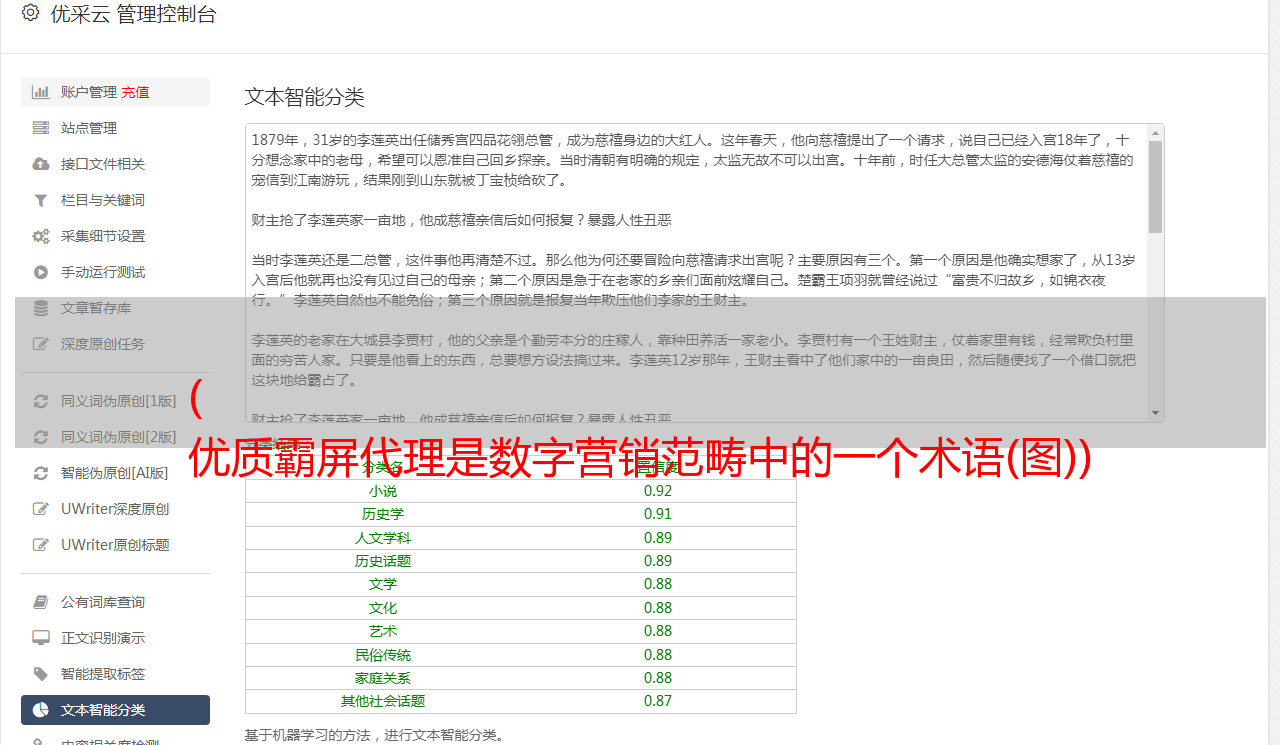
Task: Select the 文学 category cell
Action: coord(383,584)
